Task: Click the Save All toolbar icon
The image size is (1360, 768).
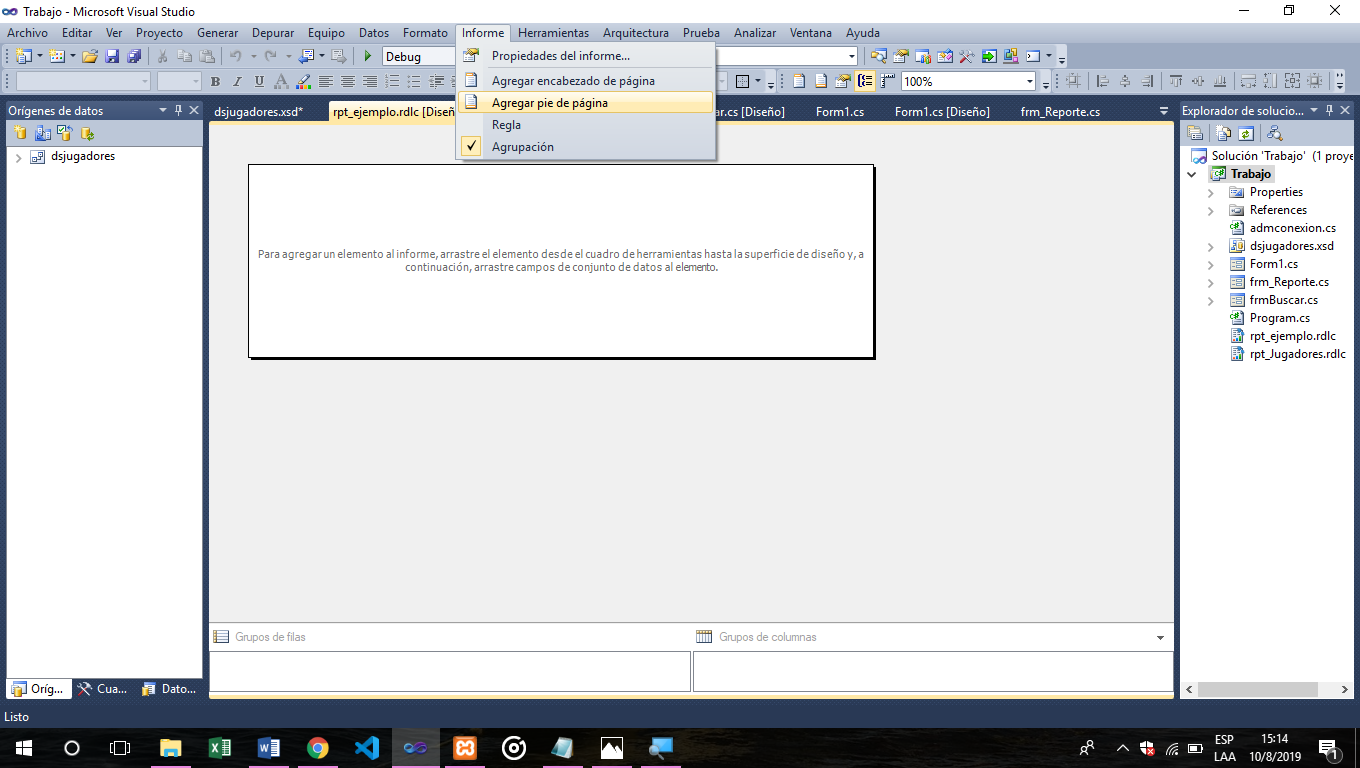Action: click(x=133, y=56)
